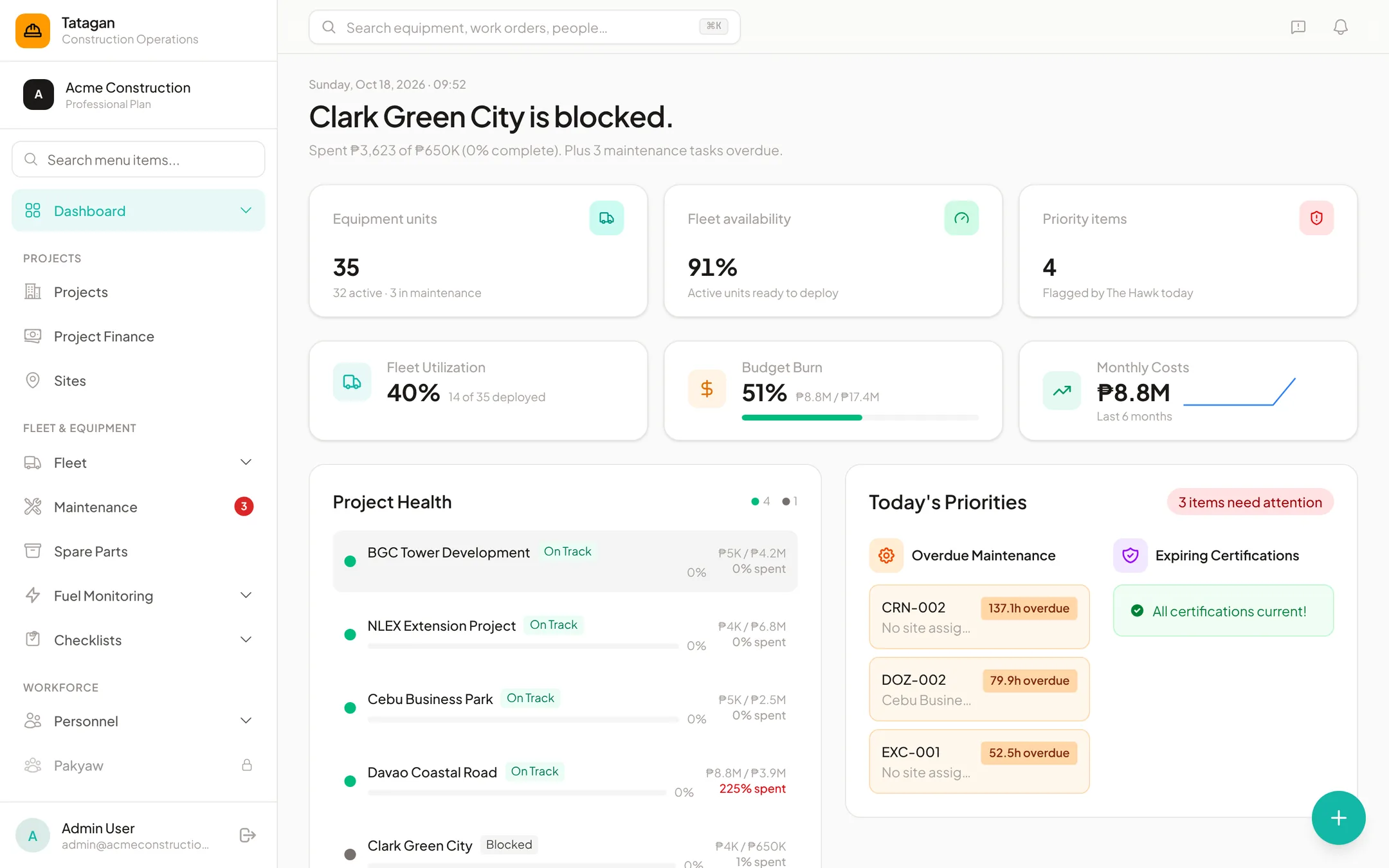This screenshot has width=1389, height=868.
Task: Click the Maintenance badge showing 3
Action: (244, 507)
